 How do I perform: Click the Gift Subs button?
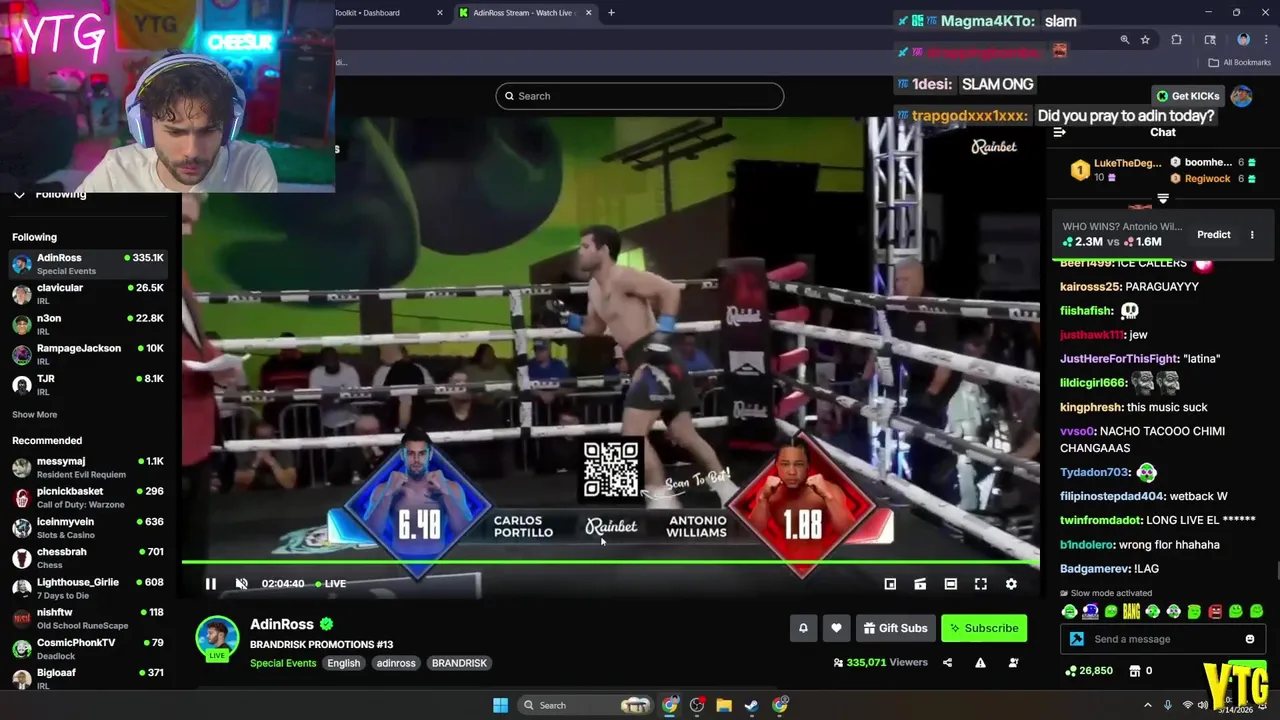pos(895,628)
